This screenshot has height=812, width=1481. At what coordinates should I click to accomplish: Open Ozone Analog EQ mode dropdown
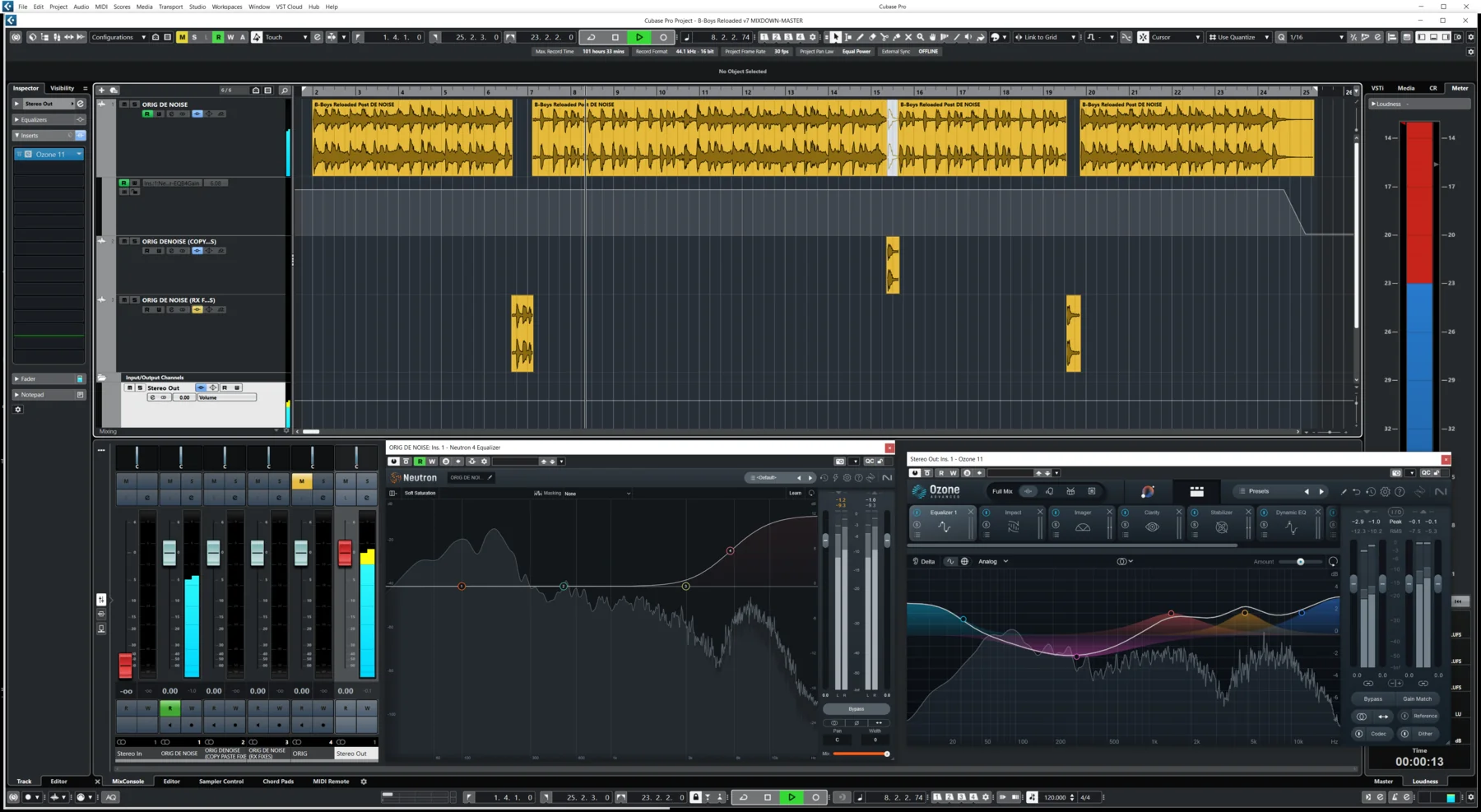[993, 561]
